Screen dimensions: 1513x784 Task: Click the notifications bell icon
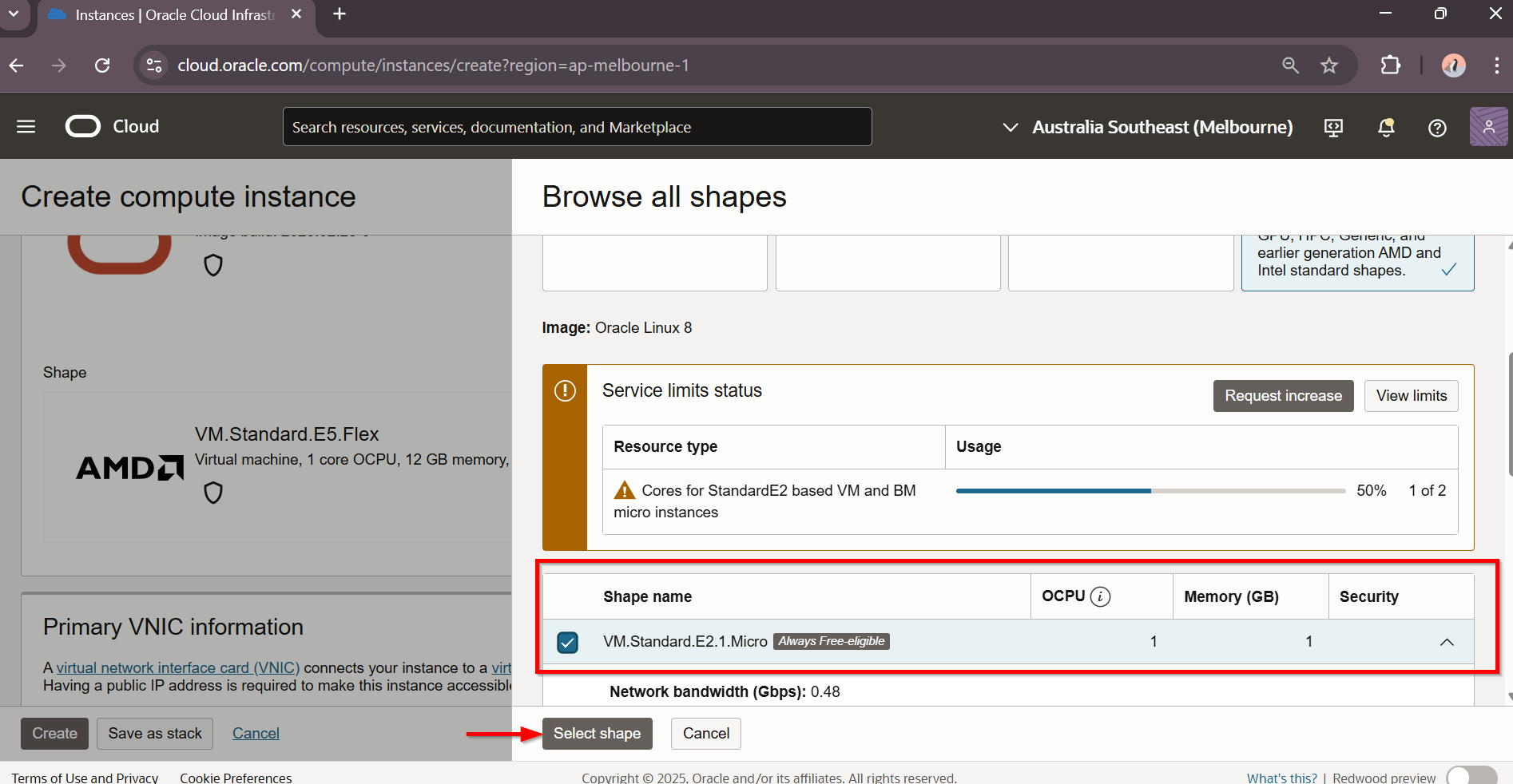point(1386,128)
